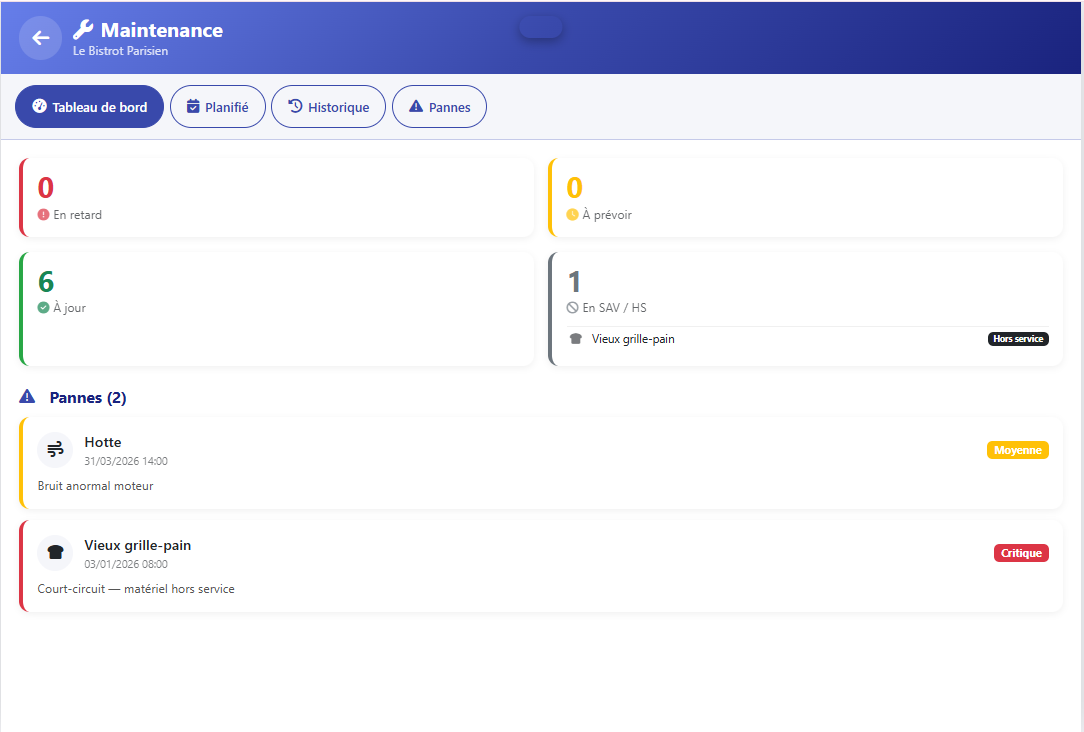Select Vieux grille-pain in the SAV card
Image resolution: width=1084 pixels, height=732 pixels.
[x=633, y=339]
